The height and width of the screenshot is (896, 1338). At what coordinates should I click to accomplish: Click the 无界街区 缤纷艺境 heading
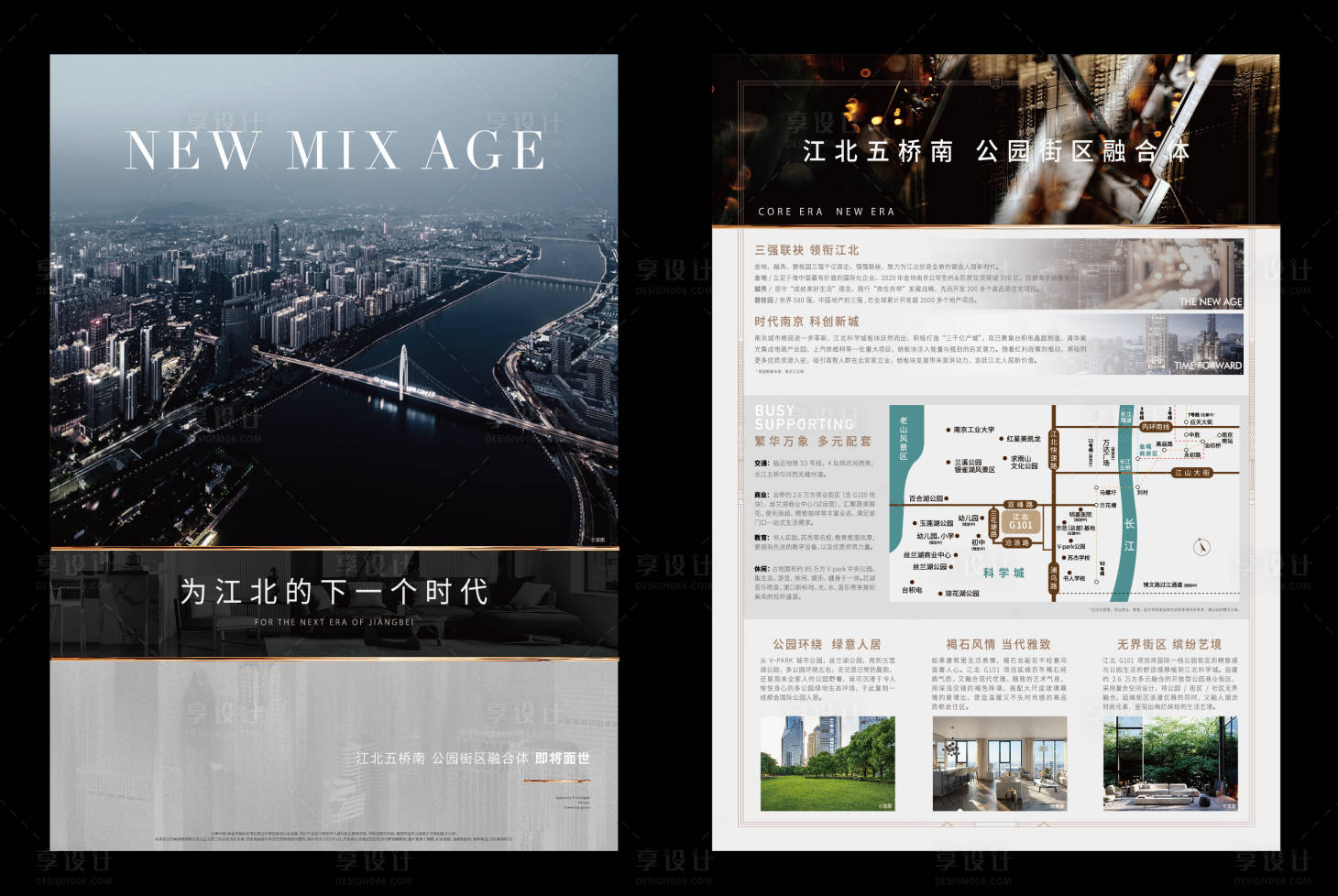tap(1169, 644)
